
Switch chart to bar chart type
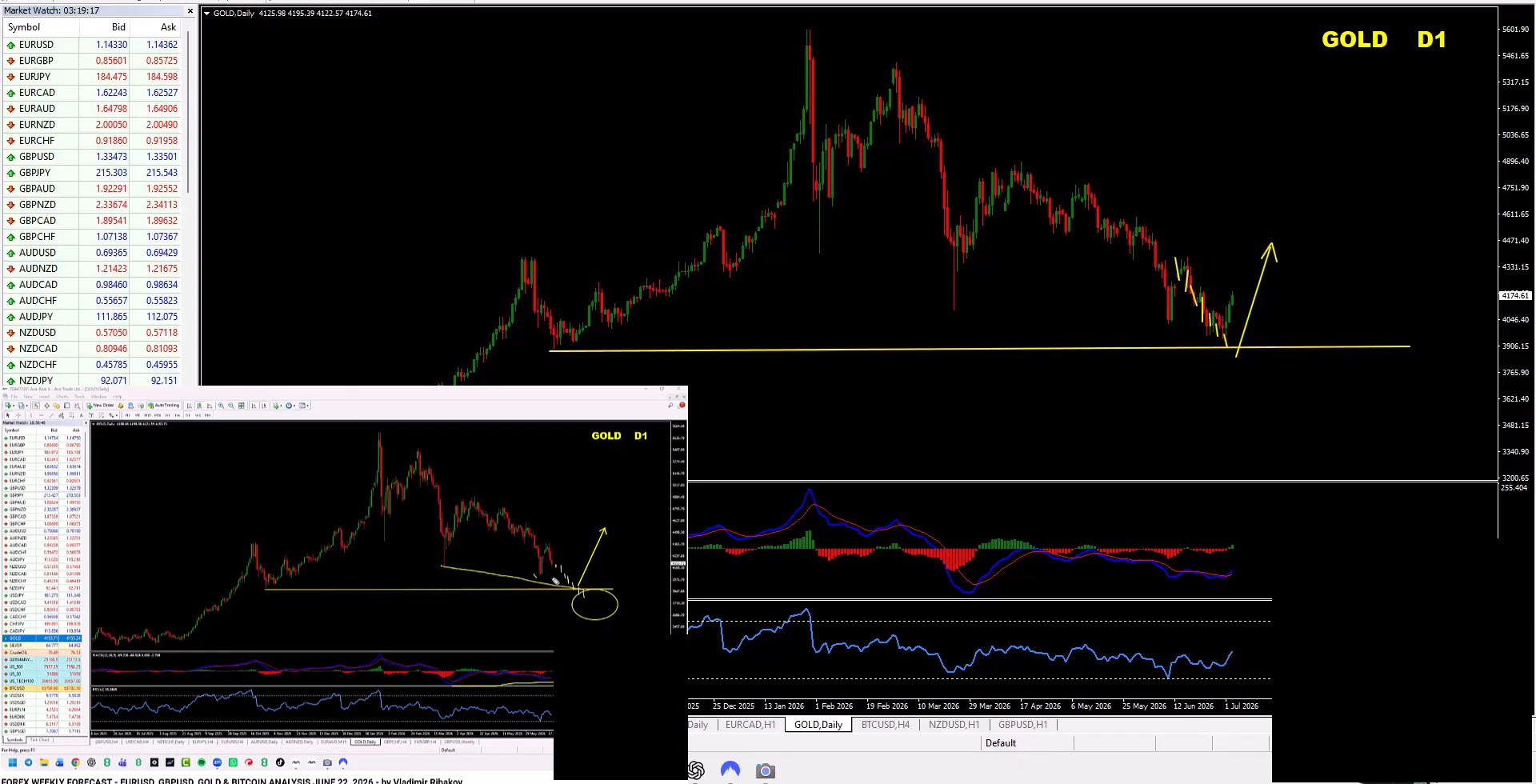[x=189, y=406]
